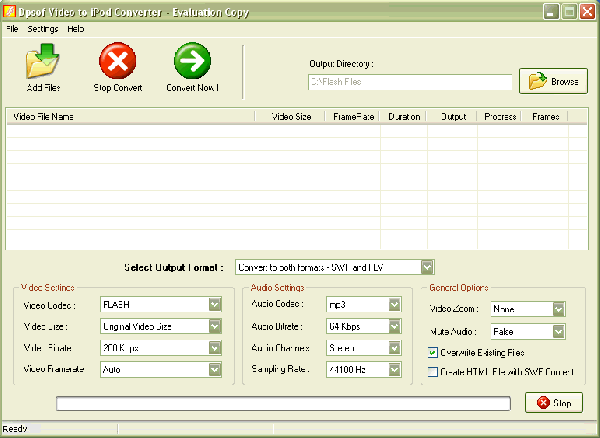The width and height of the screenshot is (600, 438).
Task: Toggle Overwrite Existing Files checkbox
Action: point(433,353)
